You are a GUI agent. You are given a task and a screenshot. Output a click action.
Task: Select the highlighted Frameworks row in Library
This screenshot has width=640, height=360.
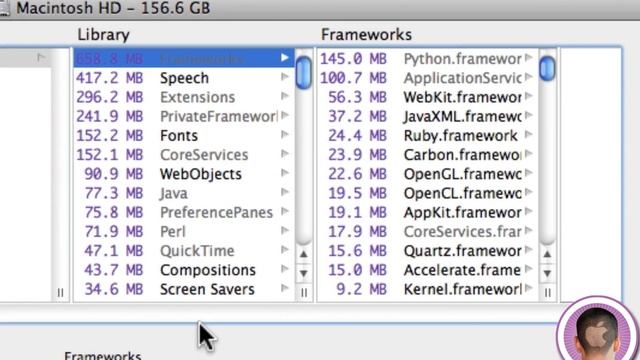tap(184, 58)
